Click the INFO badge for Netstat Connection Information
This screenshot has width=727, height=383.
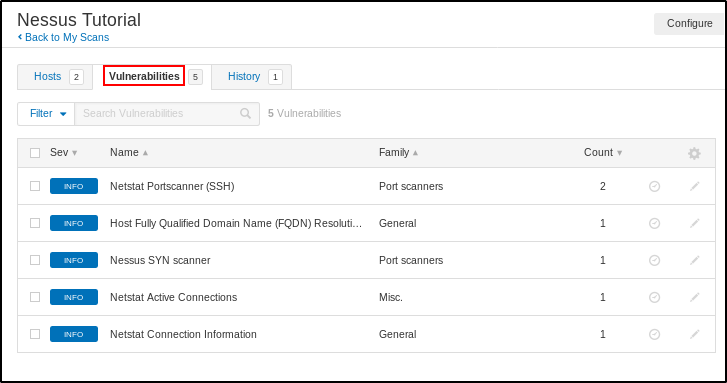point(74,334)
